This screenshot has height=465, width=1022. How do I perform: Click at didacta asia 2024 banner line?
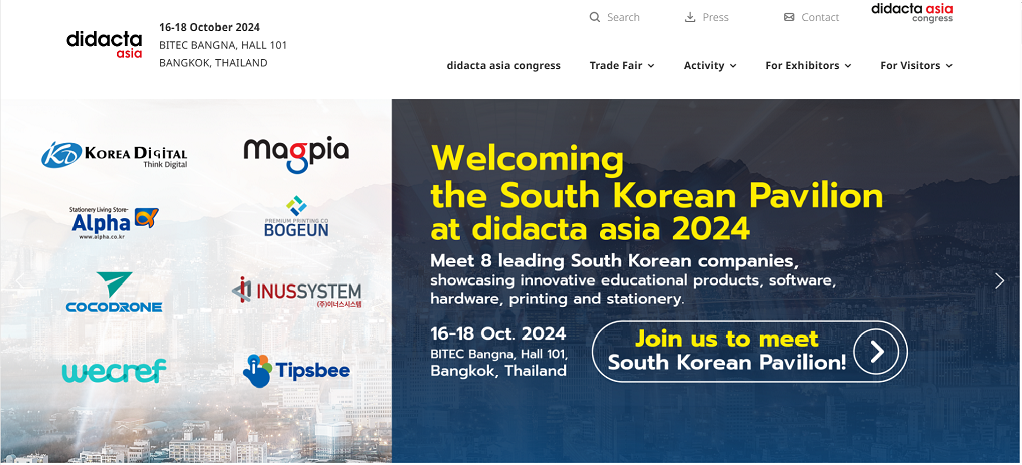(x=591, y=229)
